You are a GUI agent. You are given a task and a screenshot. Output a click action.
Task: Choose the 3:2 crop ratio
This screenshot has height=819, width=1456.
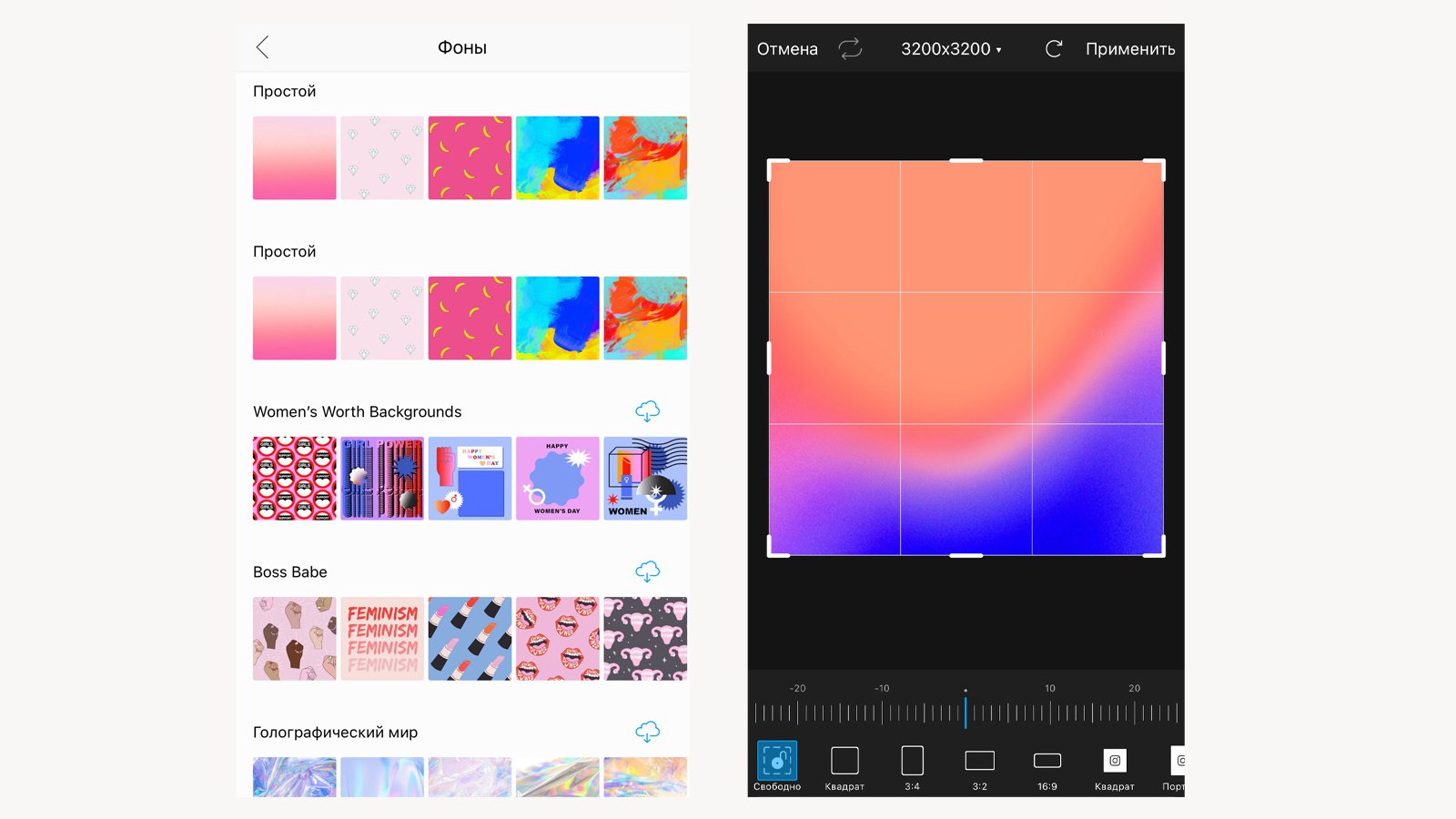[x=979, y=768]
